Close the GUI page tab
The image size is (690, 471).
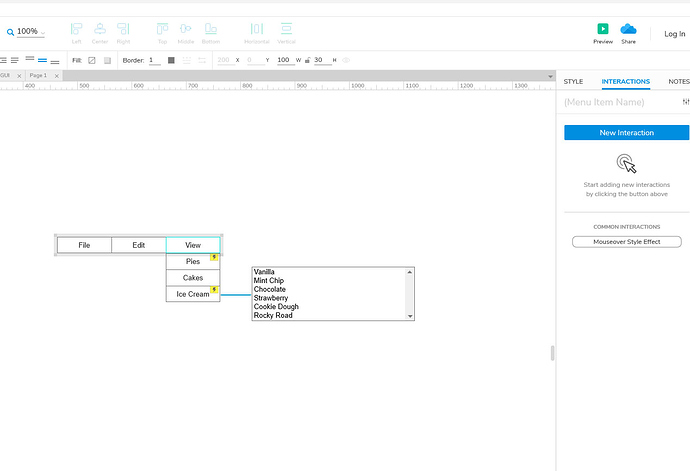coord(19,76)
